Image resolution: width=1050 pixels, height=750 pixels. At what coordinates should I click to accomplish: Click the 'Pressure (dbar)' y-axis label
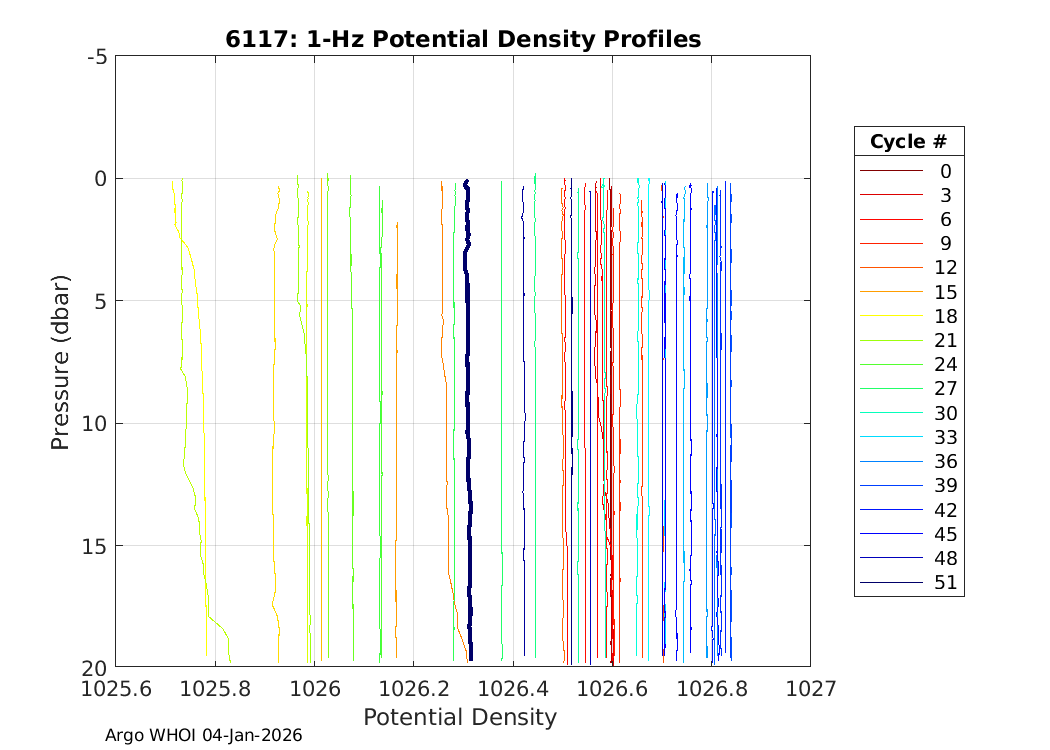61,361
